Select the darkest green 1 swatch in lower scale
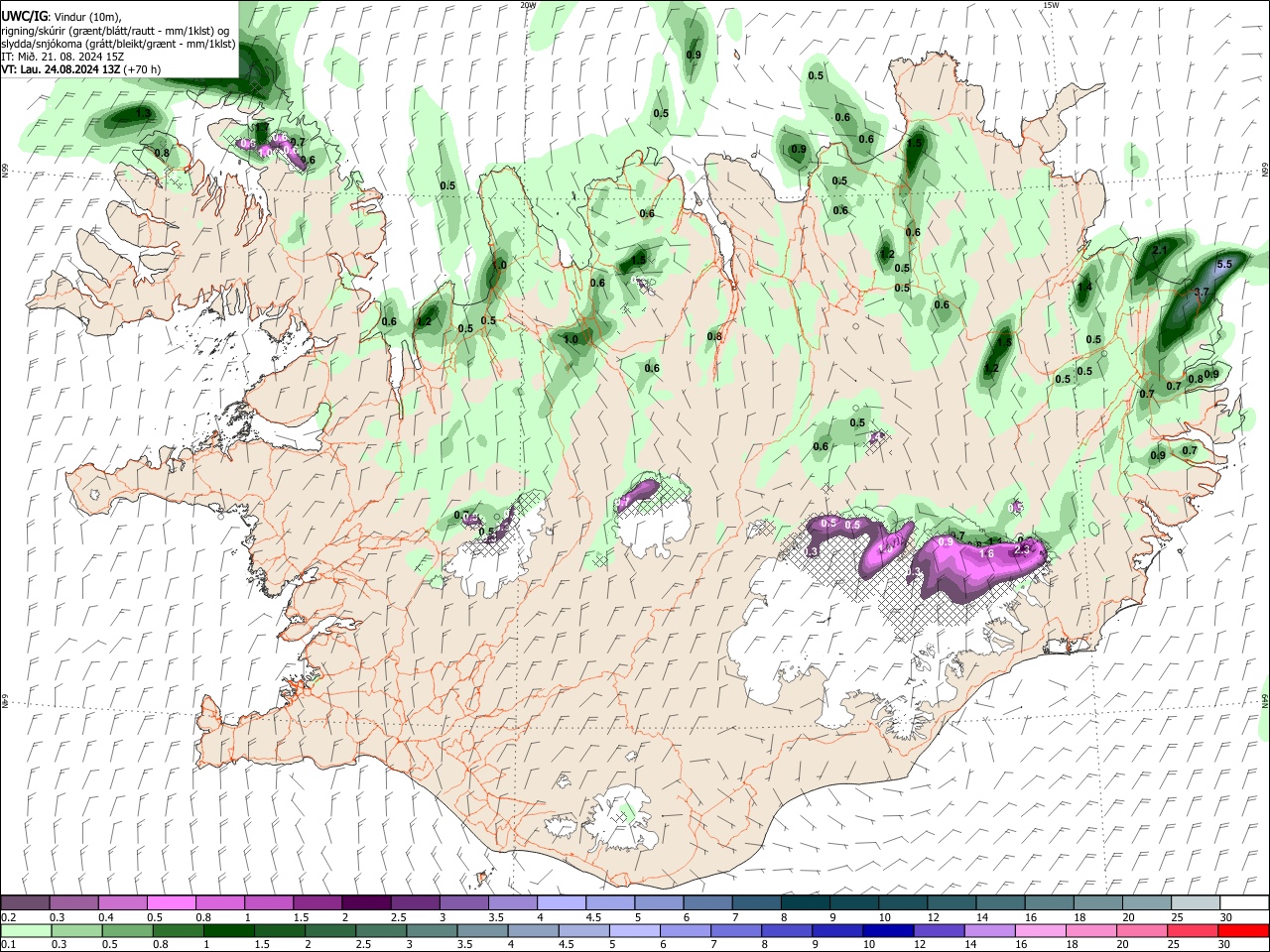 [228, 930]
